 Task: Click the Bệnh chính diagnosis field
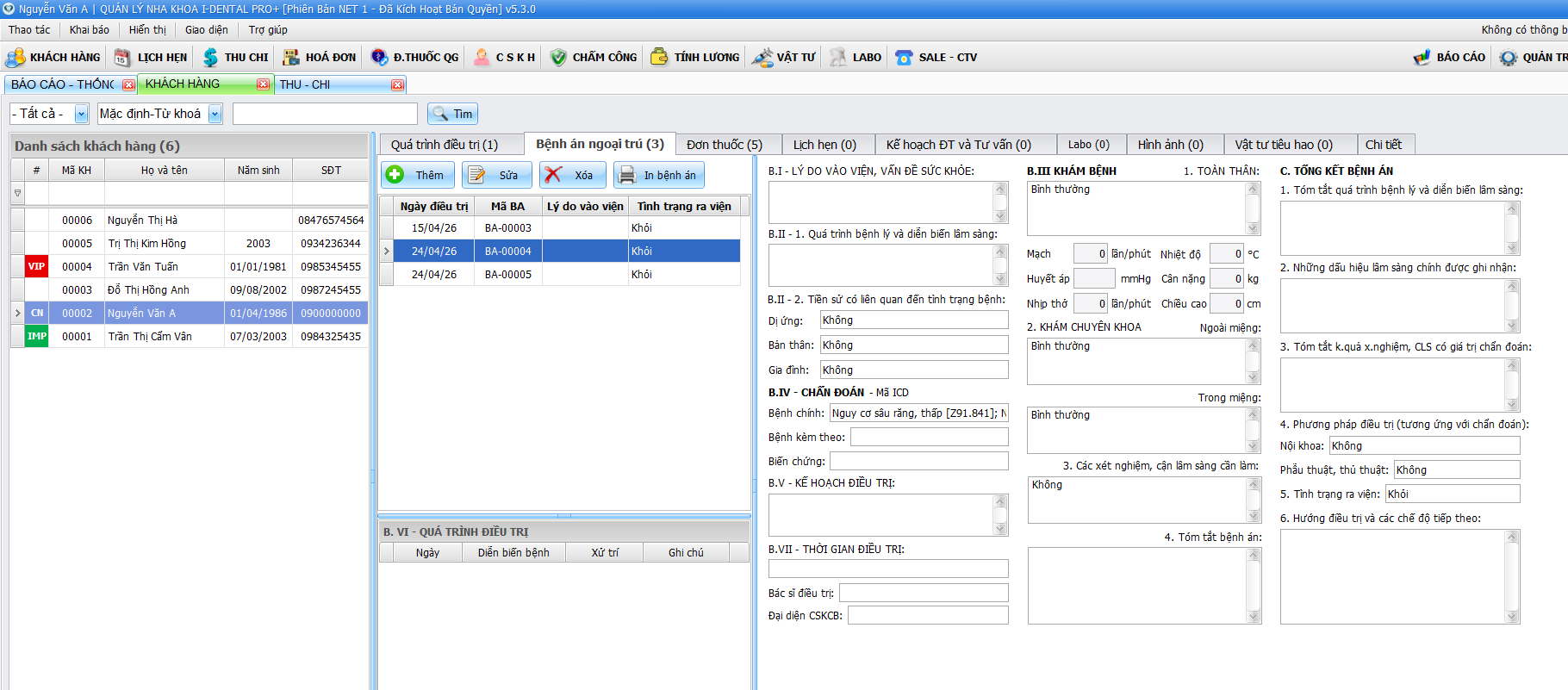tap(918, 413)
